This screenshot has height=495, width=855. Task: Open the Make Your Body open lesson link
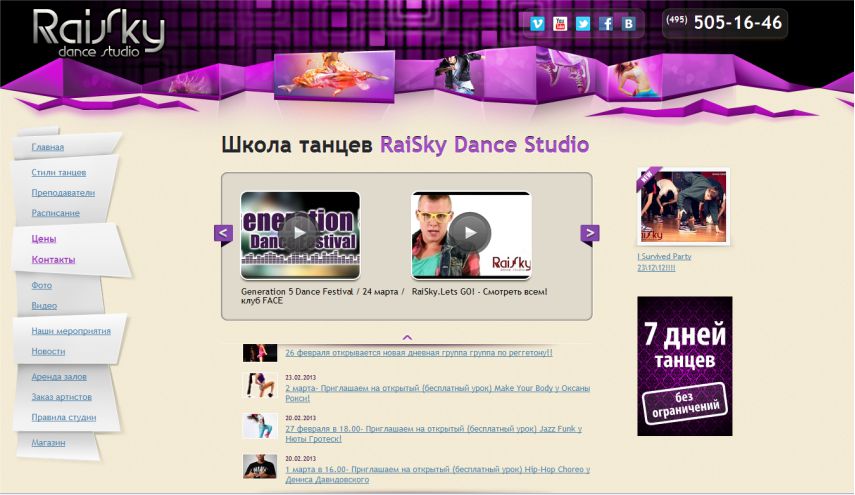point(437,393)
